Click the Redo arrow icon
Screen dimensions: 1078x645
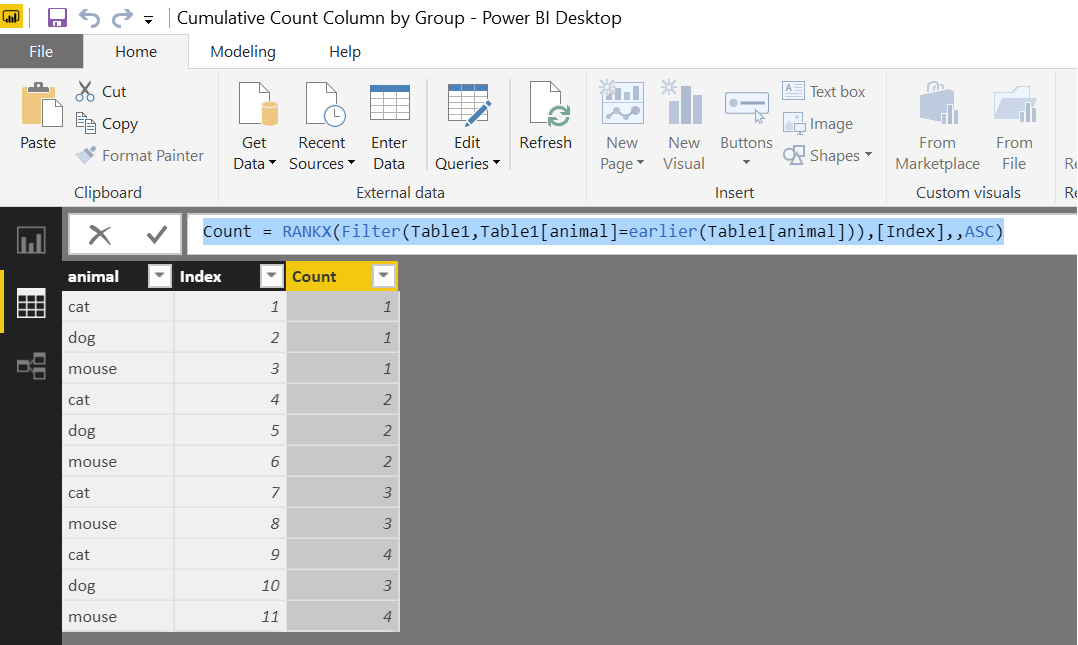(122, 18)
